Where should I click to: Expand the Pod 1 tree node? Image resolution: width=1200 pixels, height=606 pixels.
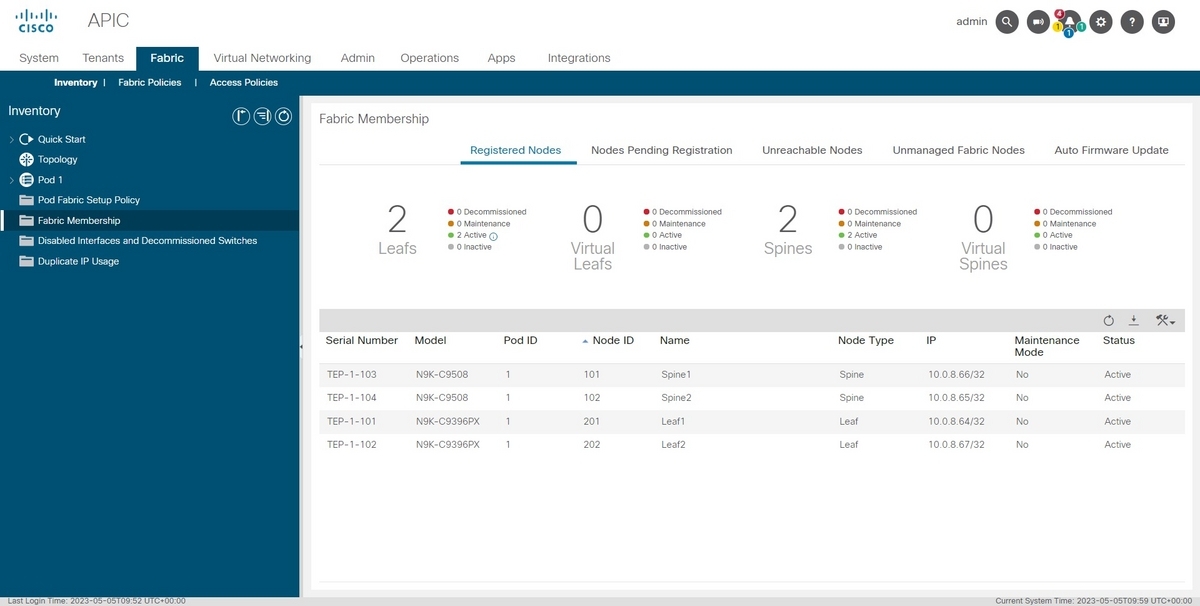(11, 179)
